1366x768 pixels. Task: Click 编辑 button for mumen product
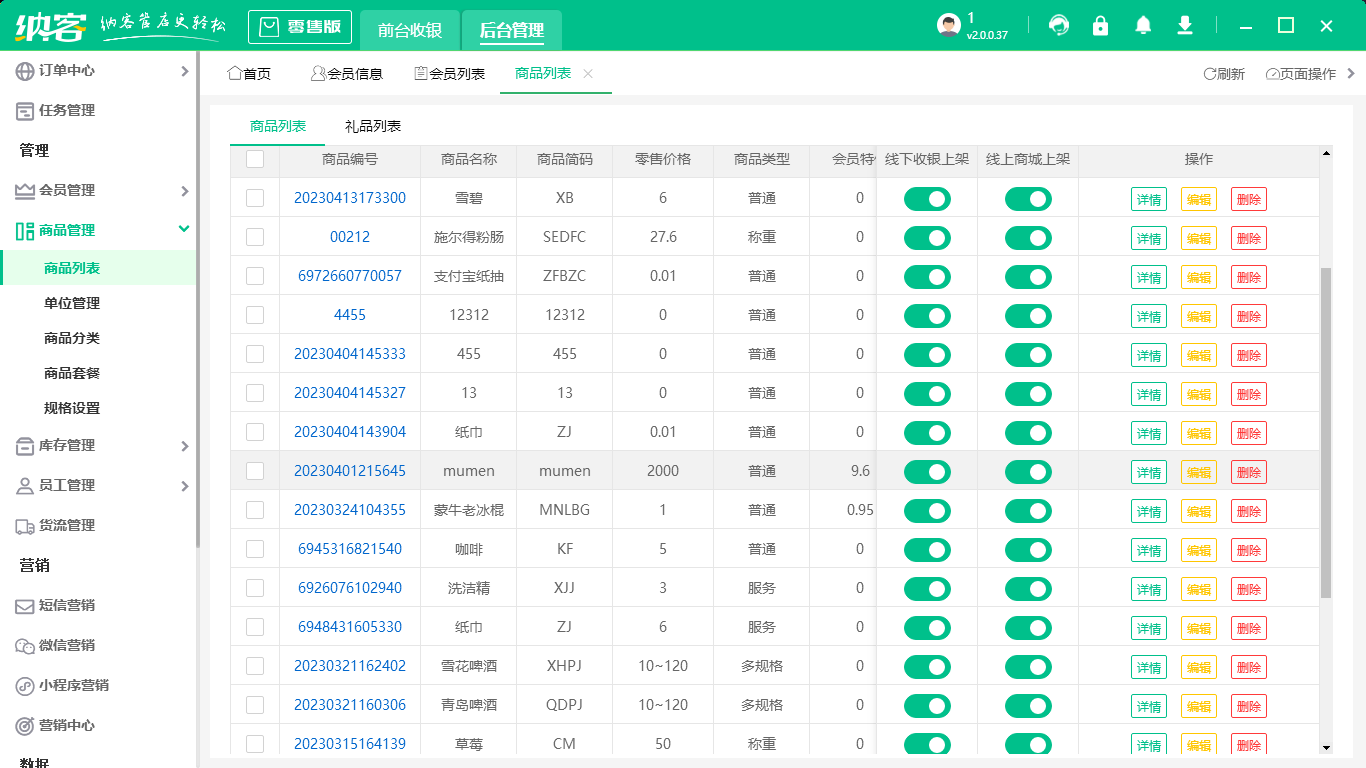[1199, 471]
